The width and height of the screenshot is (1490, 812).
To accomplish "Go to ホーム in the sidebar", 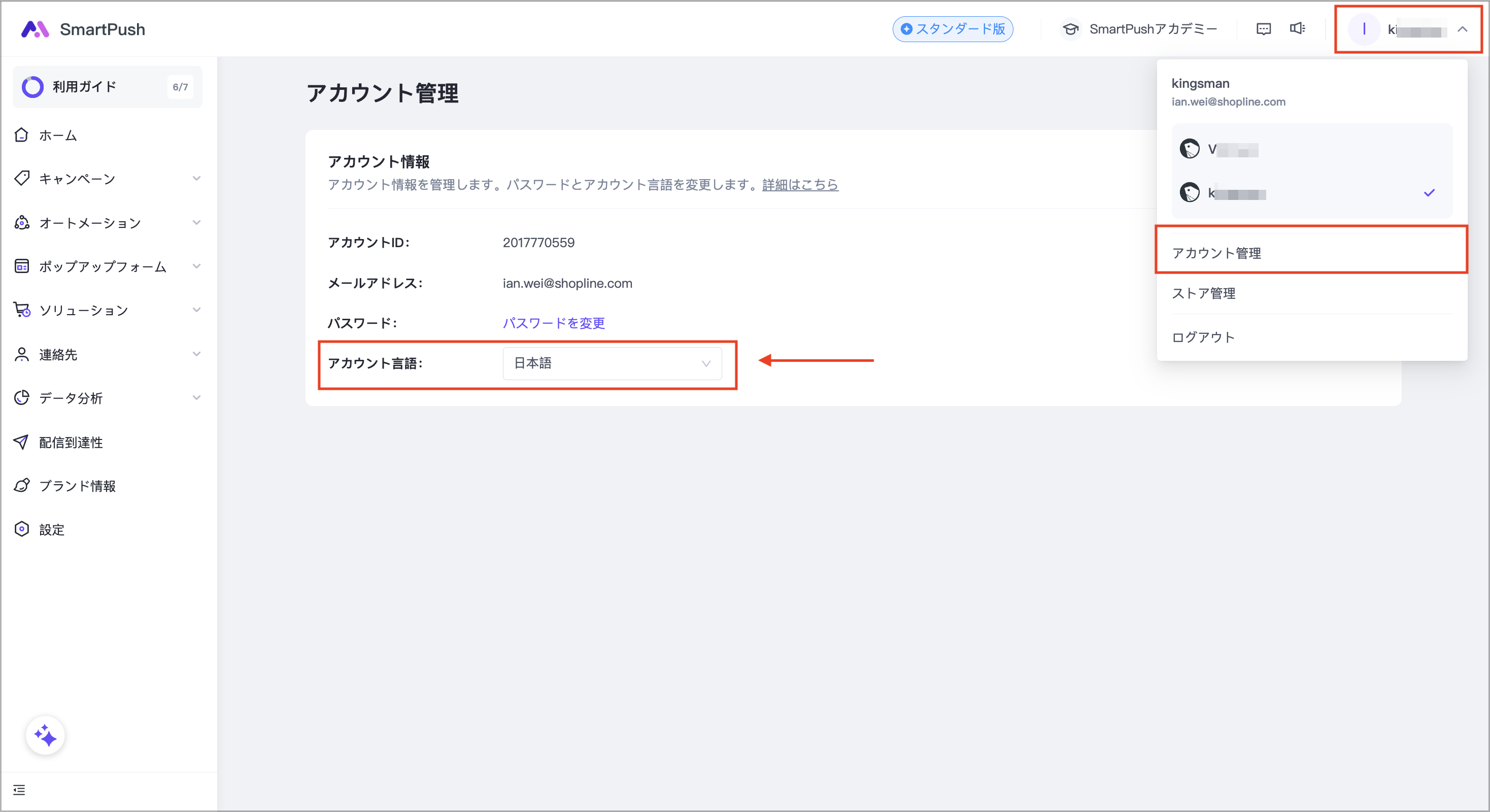I will pos(58,136).
